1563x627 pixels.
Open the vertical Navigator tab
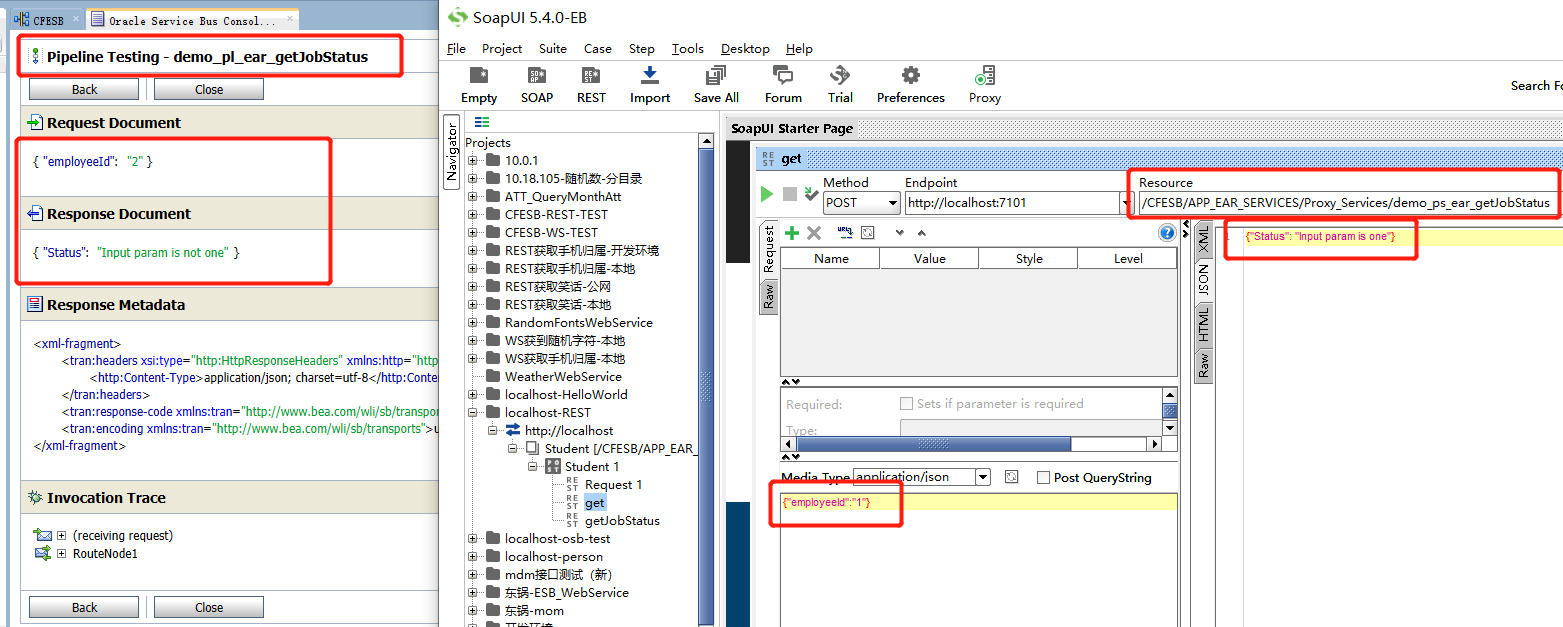pos(451,150)
